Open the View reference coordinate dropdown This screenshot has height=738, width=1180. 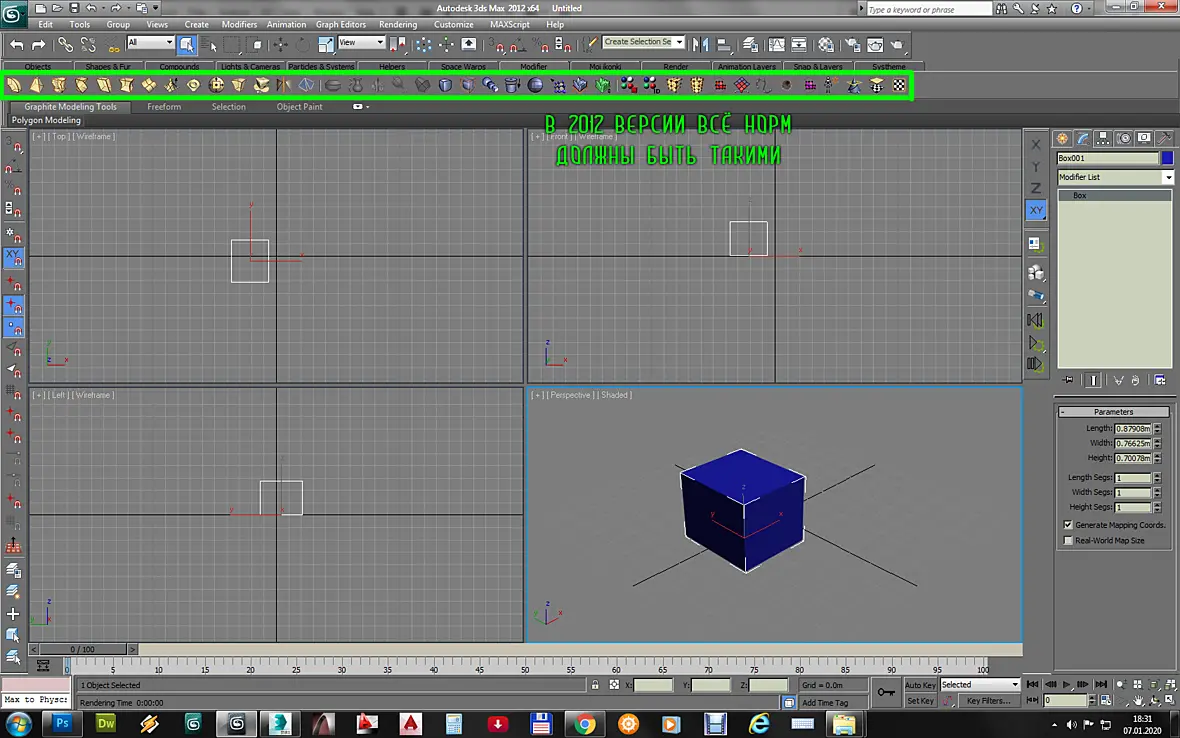pos(361,42)
